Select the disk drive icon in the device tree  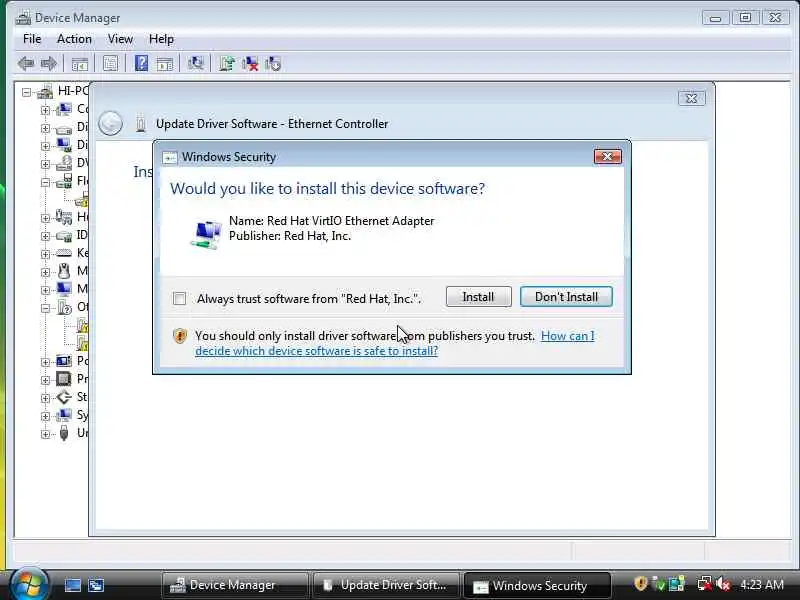tap(64, 128)
